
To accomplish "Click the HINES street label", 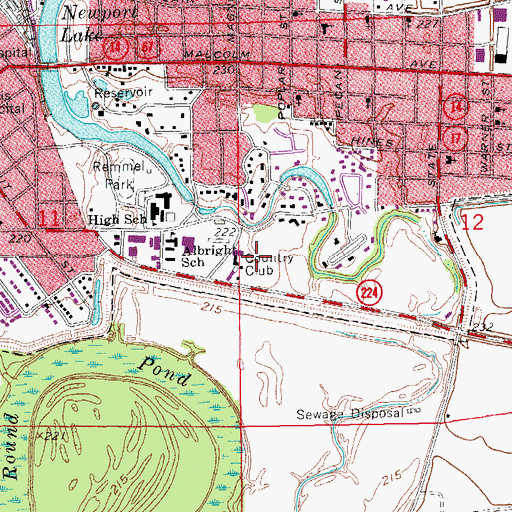I will coord(372,142).
